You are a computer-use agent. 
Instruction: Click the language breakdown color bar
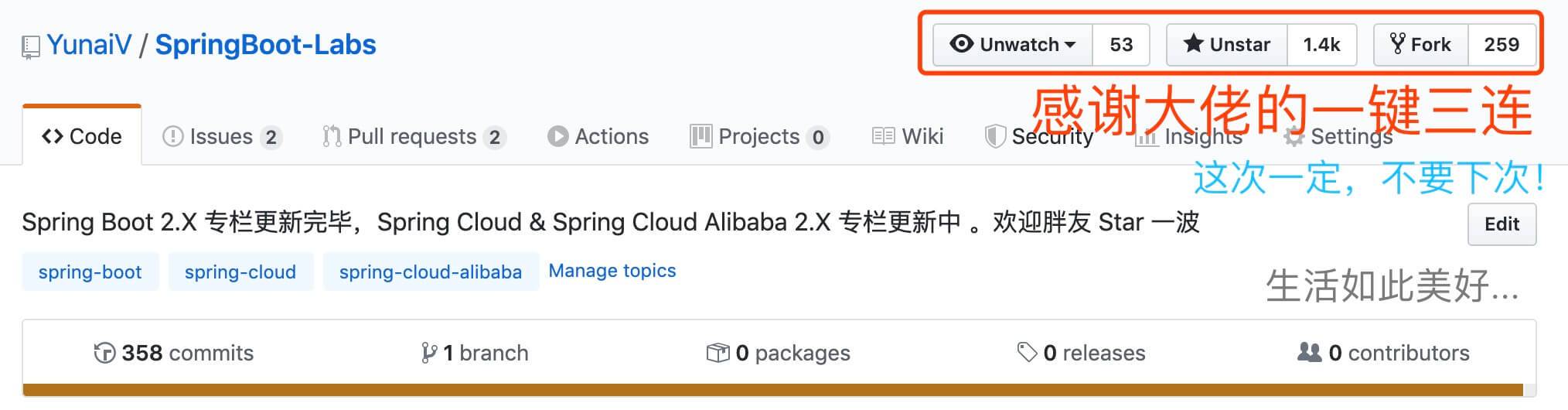[x=773, y=390]
